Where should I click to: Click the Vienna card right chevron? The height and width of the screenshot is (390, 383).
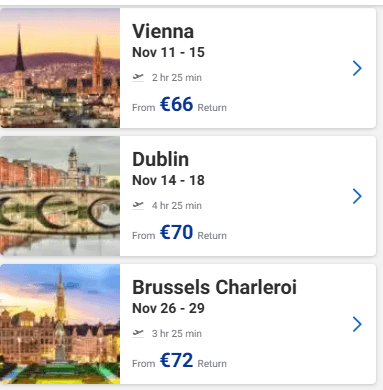tap(357, 68)
